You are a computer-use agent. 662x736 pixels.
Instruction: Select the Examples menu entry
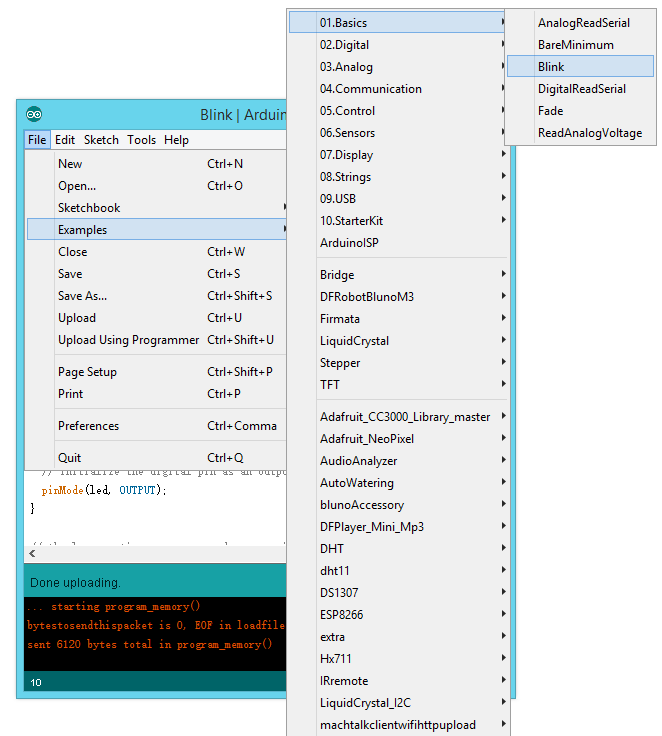click(x=156, y=230)
